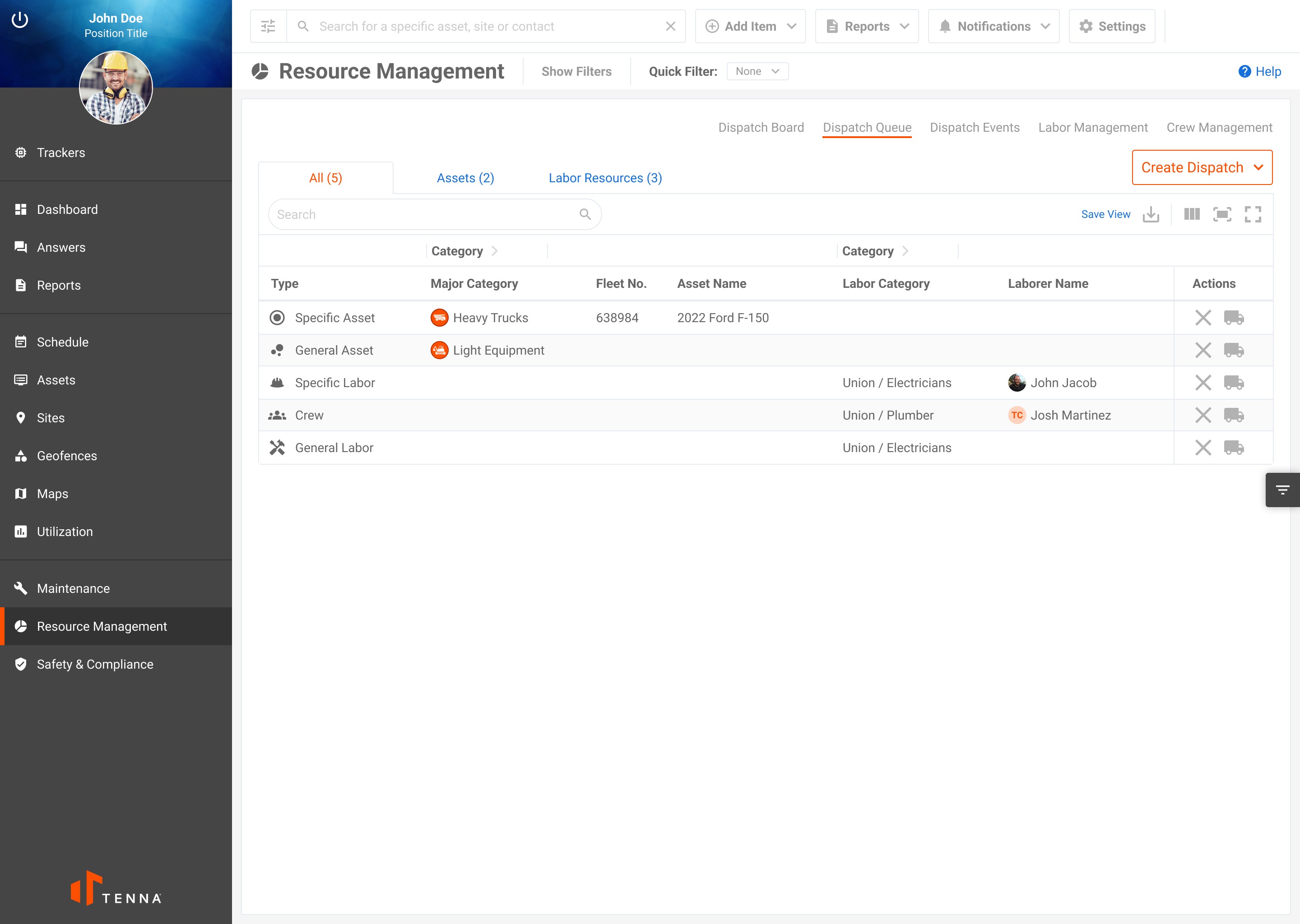Switch to the Dispatch Queue tab
Viewport: 1300px width, 924px height.
click(x=867, y=127)
